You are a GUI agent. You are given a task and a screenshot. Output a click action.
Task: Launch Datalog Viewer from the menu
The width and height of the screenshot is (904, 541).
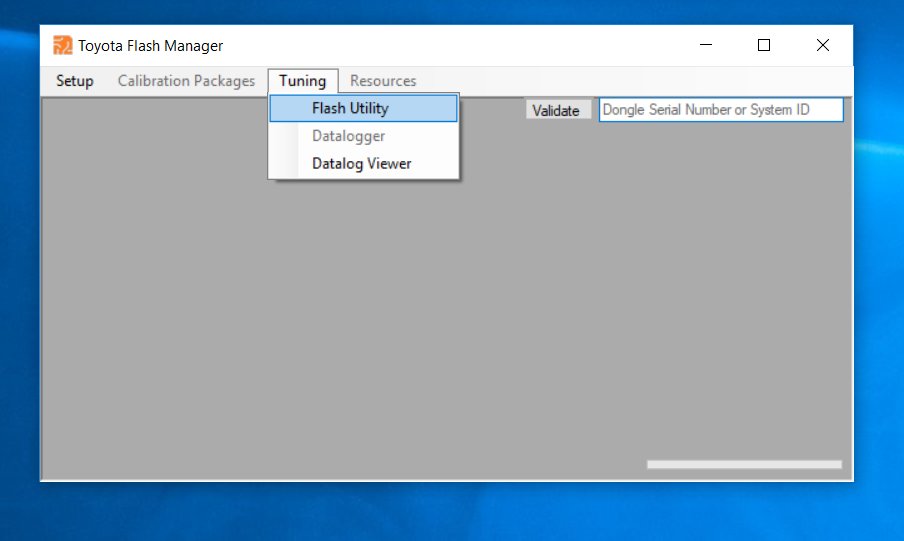pyautogui.click(x=363, y=164)
